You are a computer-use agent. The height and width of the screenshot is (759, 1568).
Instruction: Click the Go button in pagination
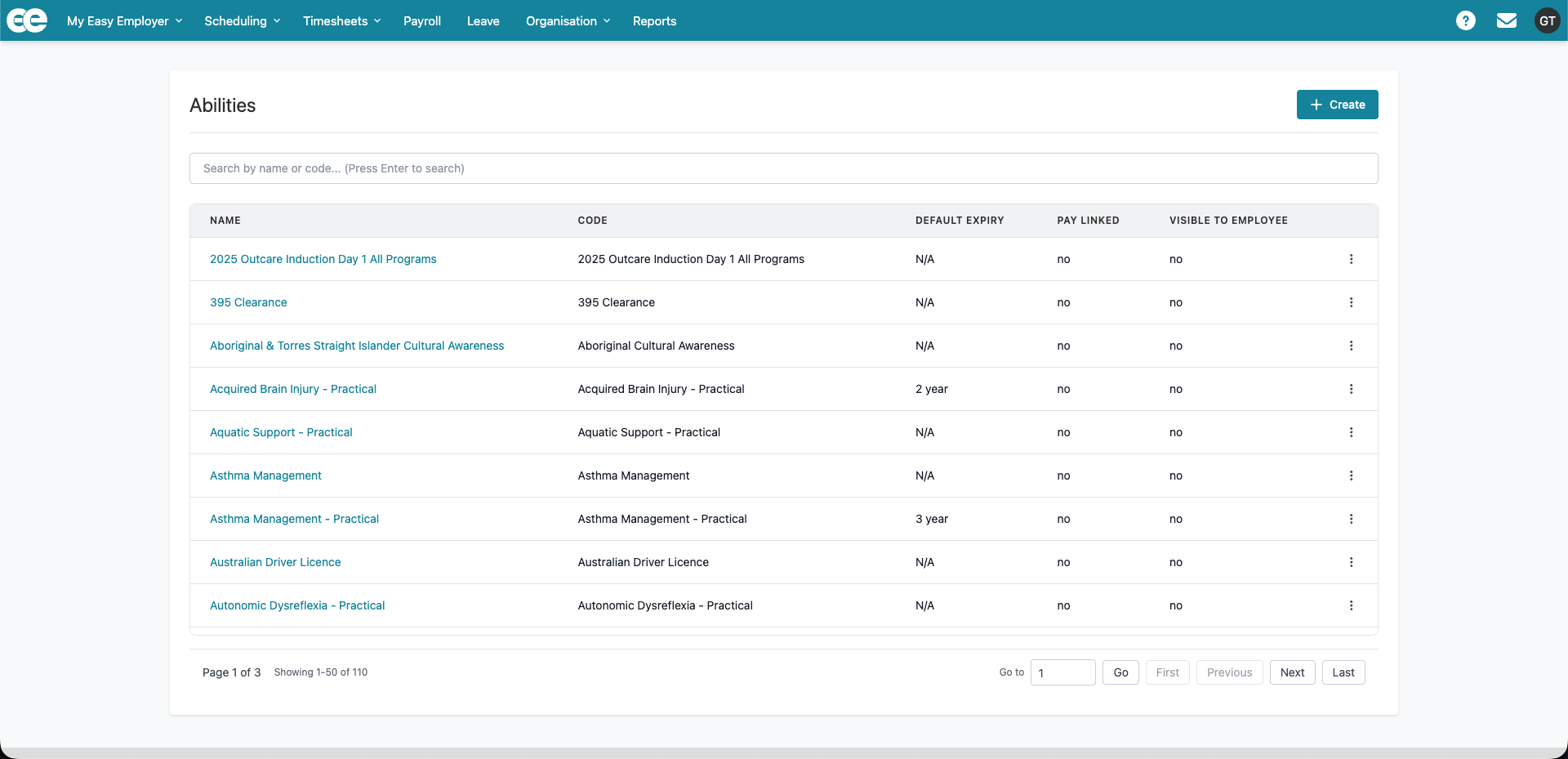[1120, 672]
